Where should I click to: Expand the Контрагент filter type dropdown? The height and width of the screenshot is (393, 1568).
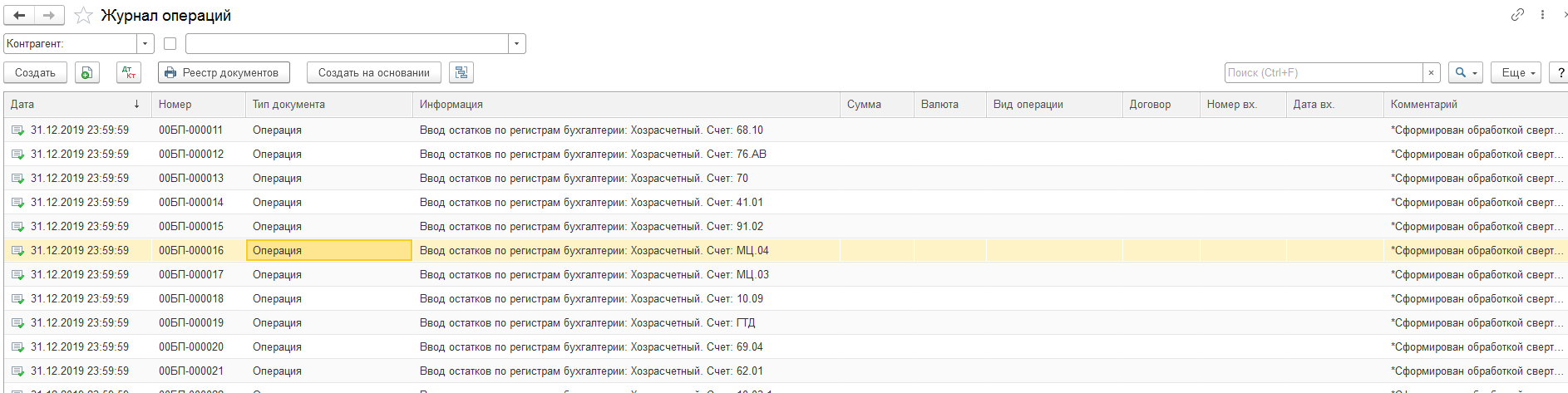coord(145,44)
